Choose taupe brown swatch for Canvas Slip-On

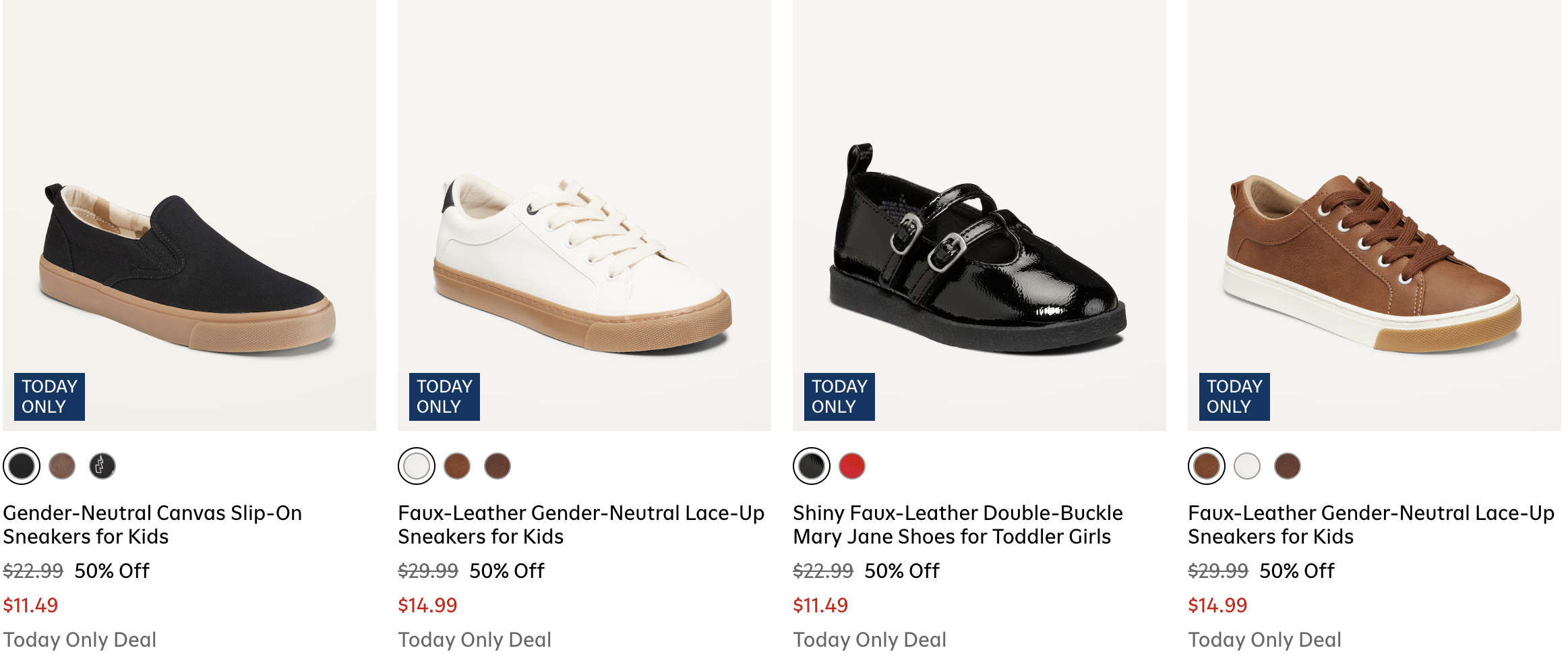62,466
